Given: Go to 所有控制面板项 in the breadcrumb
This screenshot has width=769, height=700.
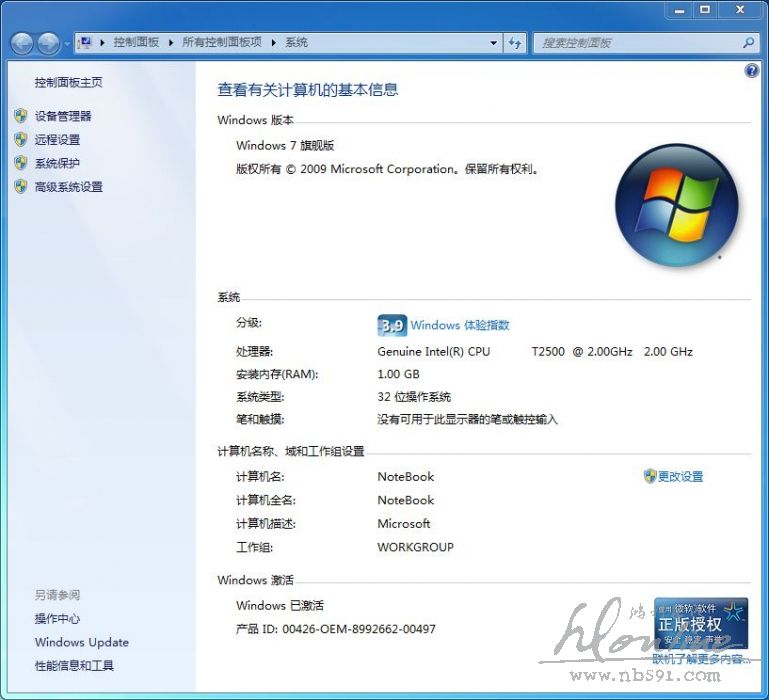Looking at the screenshot, I should tap(222, 43).
